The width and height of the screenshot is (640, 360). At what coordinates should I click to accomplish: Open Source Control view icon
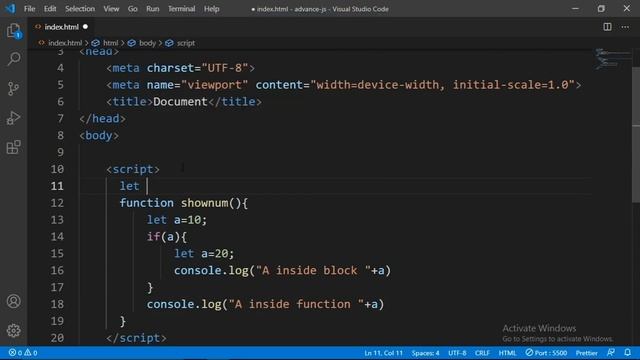pyautogui.click(x=13, y=89)
